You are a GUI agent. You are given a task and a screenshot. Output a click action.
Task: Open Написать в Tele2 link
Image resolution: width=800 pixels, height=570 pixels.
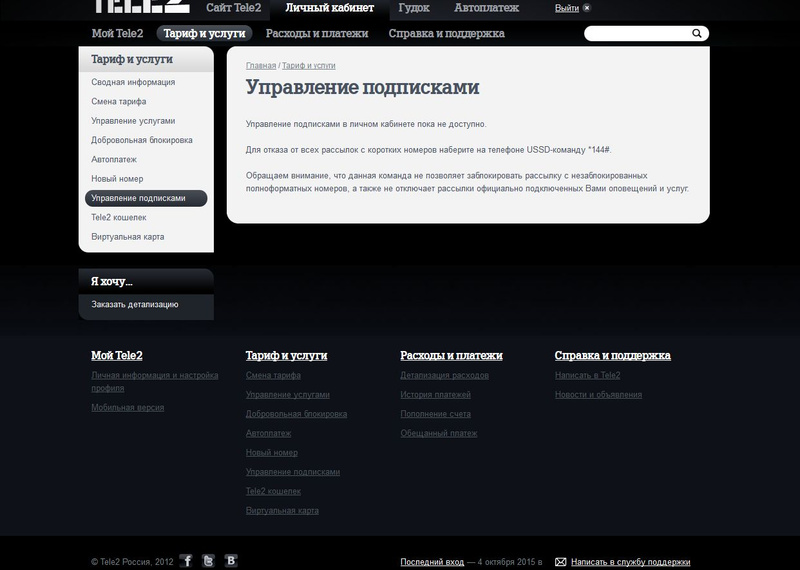588,376
